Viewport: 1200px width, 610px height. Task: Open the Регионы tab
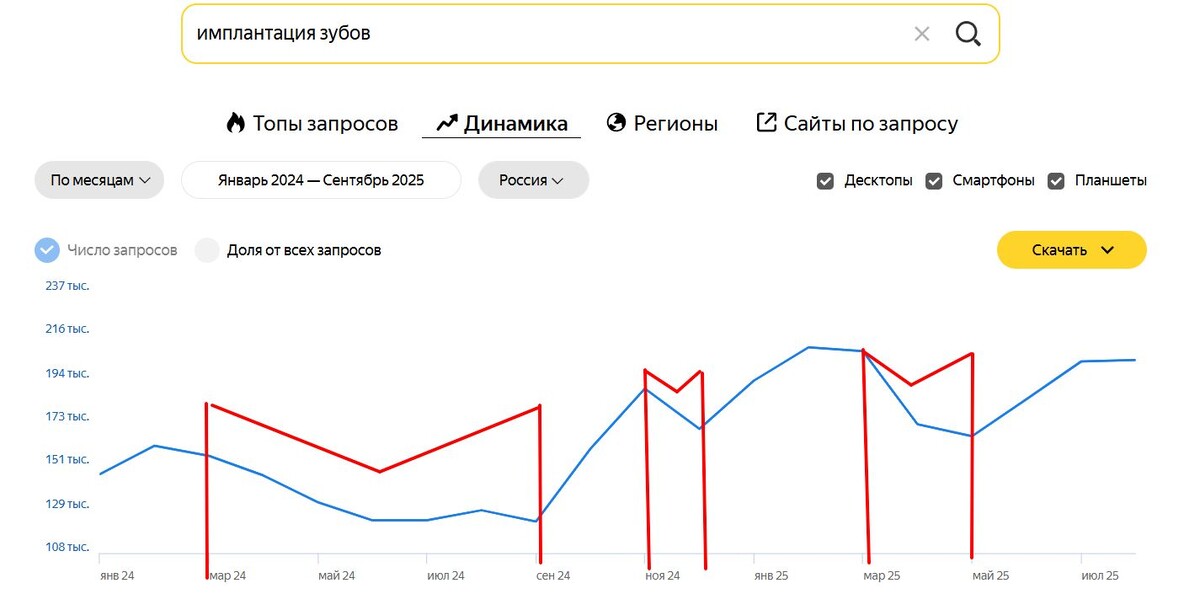[675, 122]
